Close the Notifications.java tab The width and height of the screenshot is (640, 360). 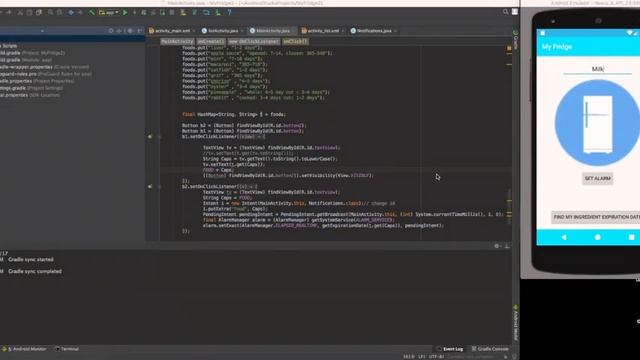coord(395,31)
